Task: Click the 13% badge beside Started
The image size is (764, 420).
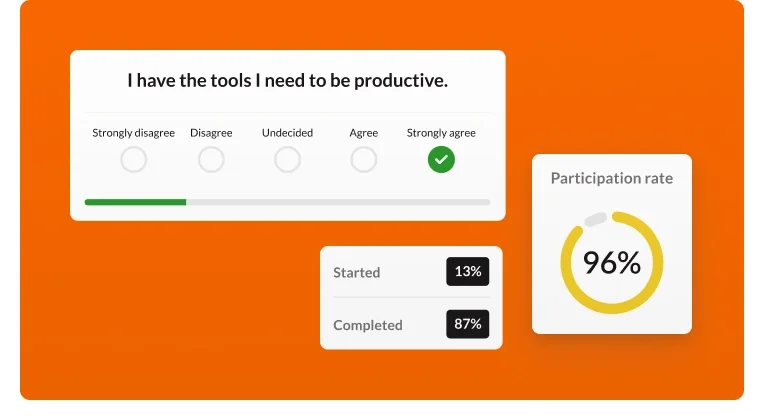Action: pos(467,272)
